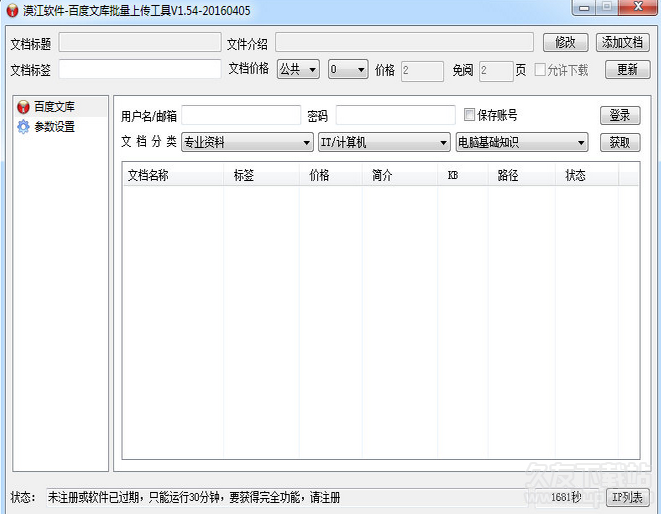This screenshot has height=514, width=661.
Task: Click the app logo in title bar
Action: pos(12,10)
